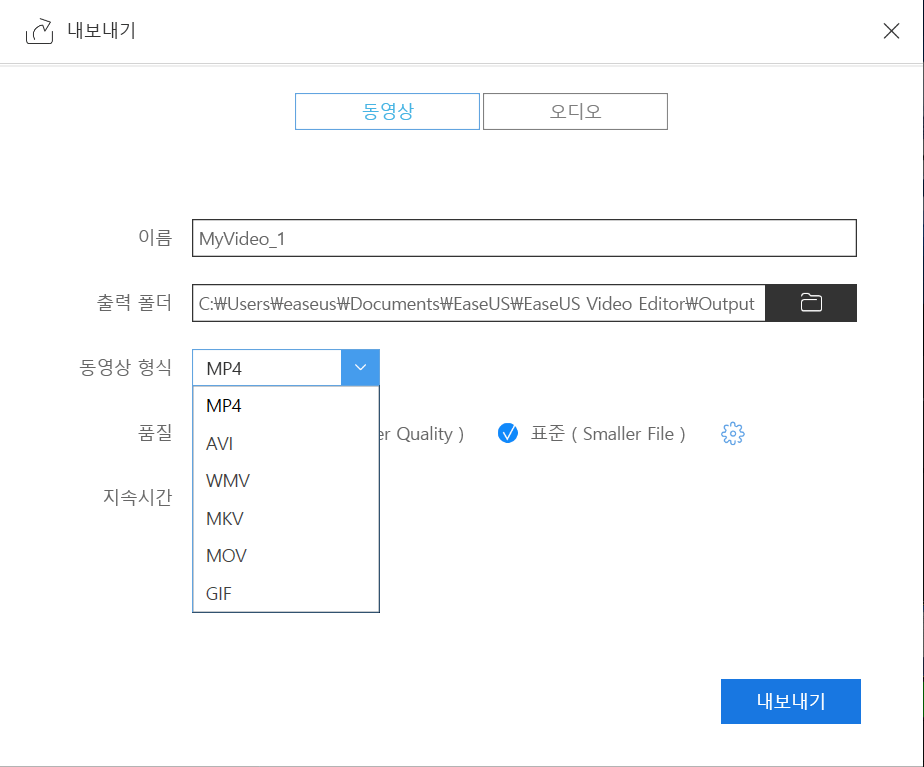Click the export icon in the title bar
The image size is (924, 767).
point(38,31)
